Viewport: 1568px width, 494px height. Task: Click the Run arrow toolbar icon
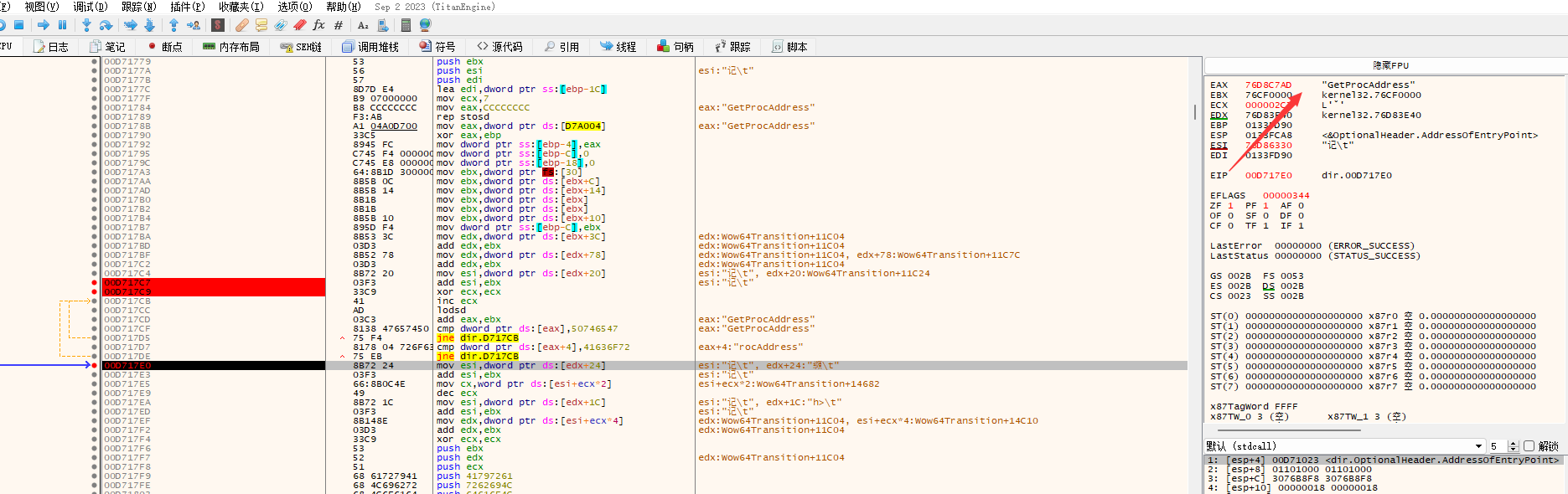(44, 25)
